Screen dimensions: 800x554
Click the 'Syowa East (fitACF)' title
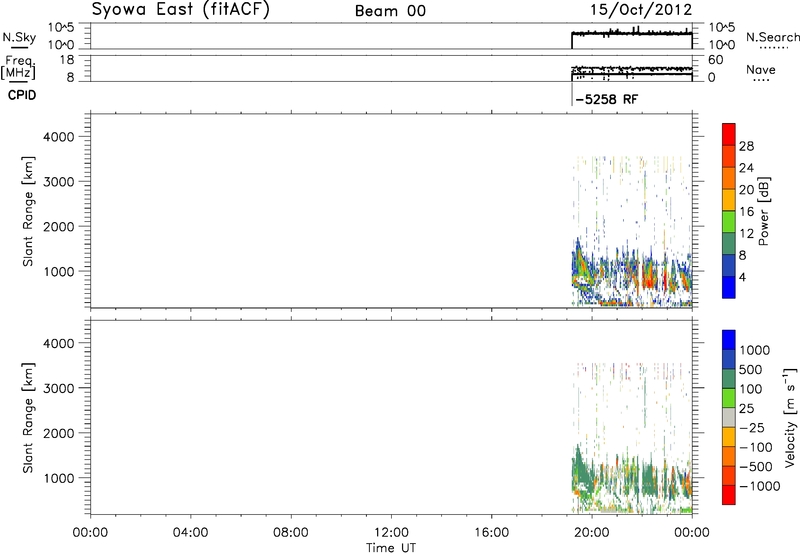click(x=180, y=10)
